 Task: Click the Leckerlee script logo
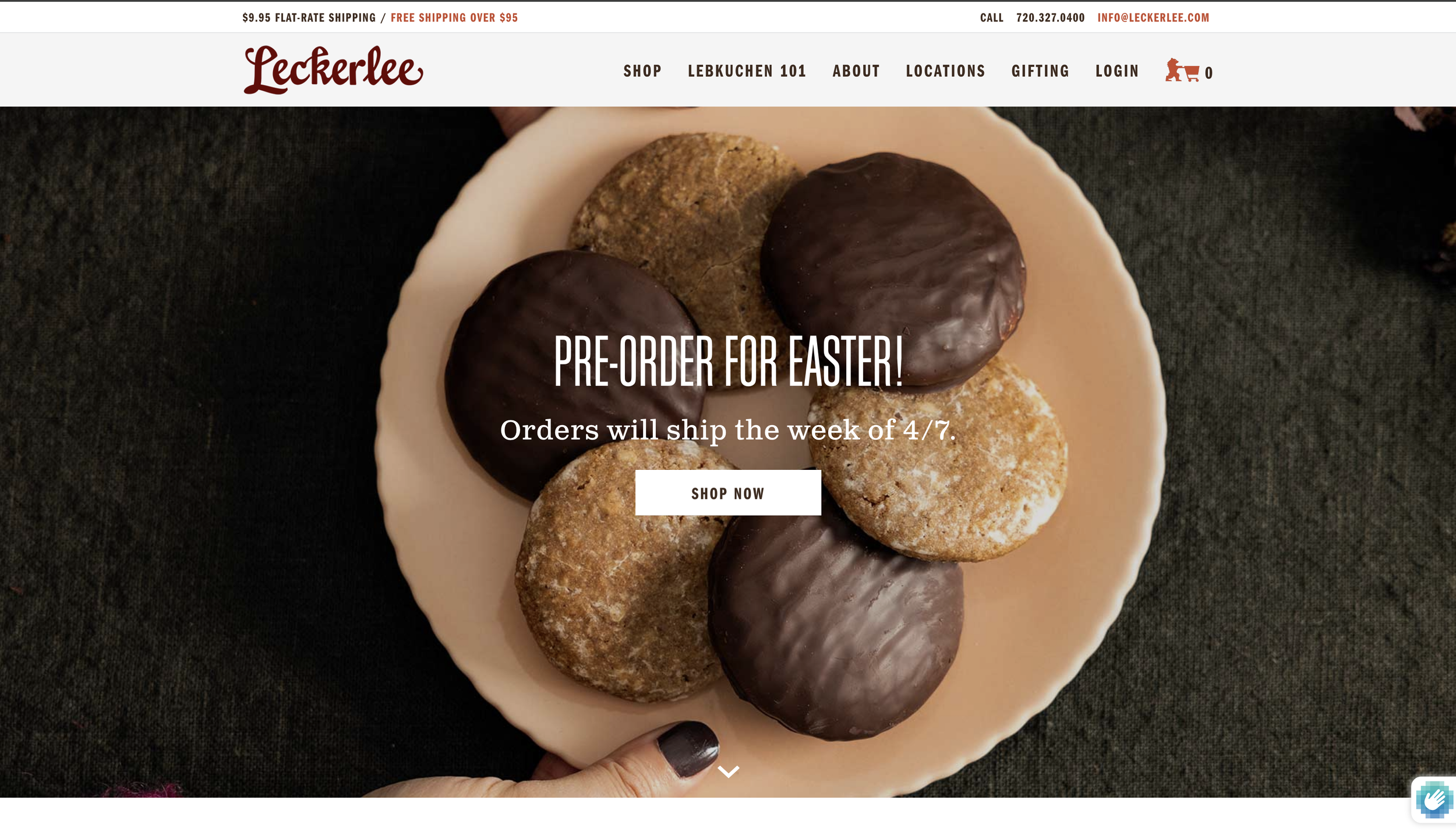[333, 70]
